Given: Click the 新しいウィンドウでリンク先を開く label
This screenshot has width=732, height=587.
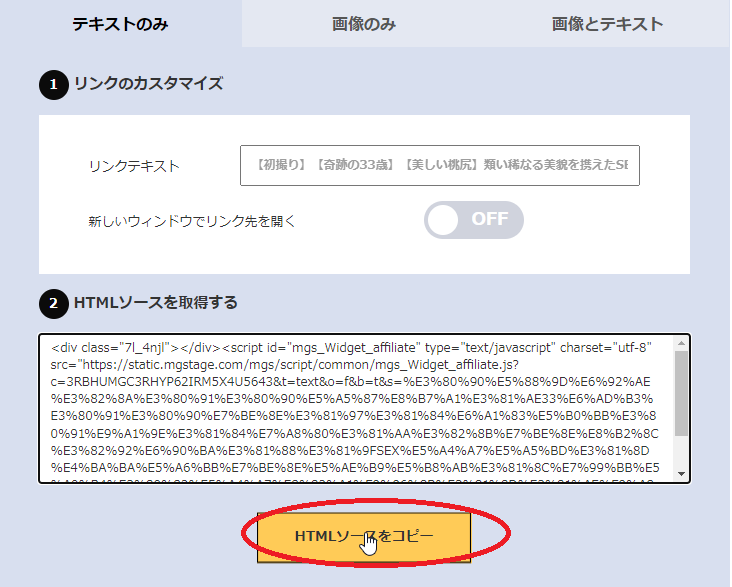Looking at the screenshot, I should (x=192, y=220).
